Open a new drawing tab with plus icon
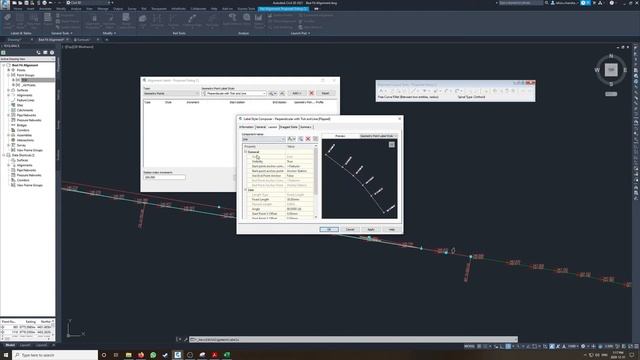 (107, 40)
